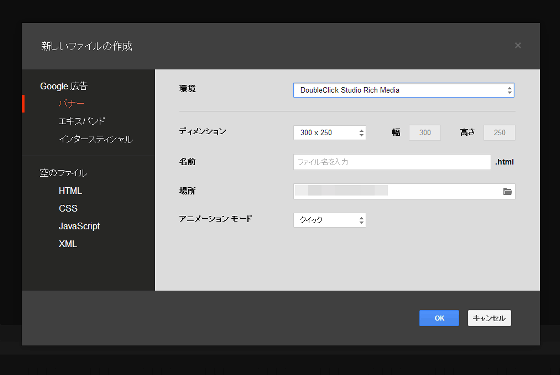This screenshot has width=560, height=375.
Task: Choose HTML empty file type
Action: (x=70, y=191)
